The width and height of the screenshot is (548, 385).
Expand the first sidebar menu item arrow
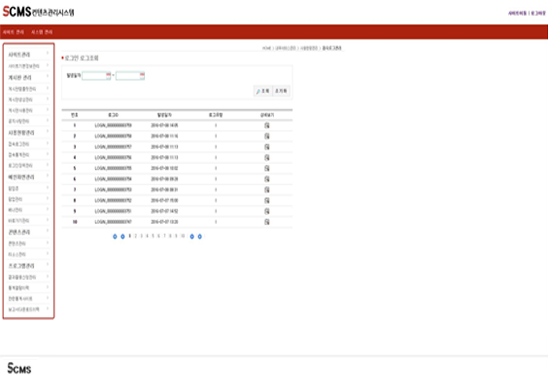click(x=48, y=53)
